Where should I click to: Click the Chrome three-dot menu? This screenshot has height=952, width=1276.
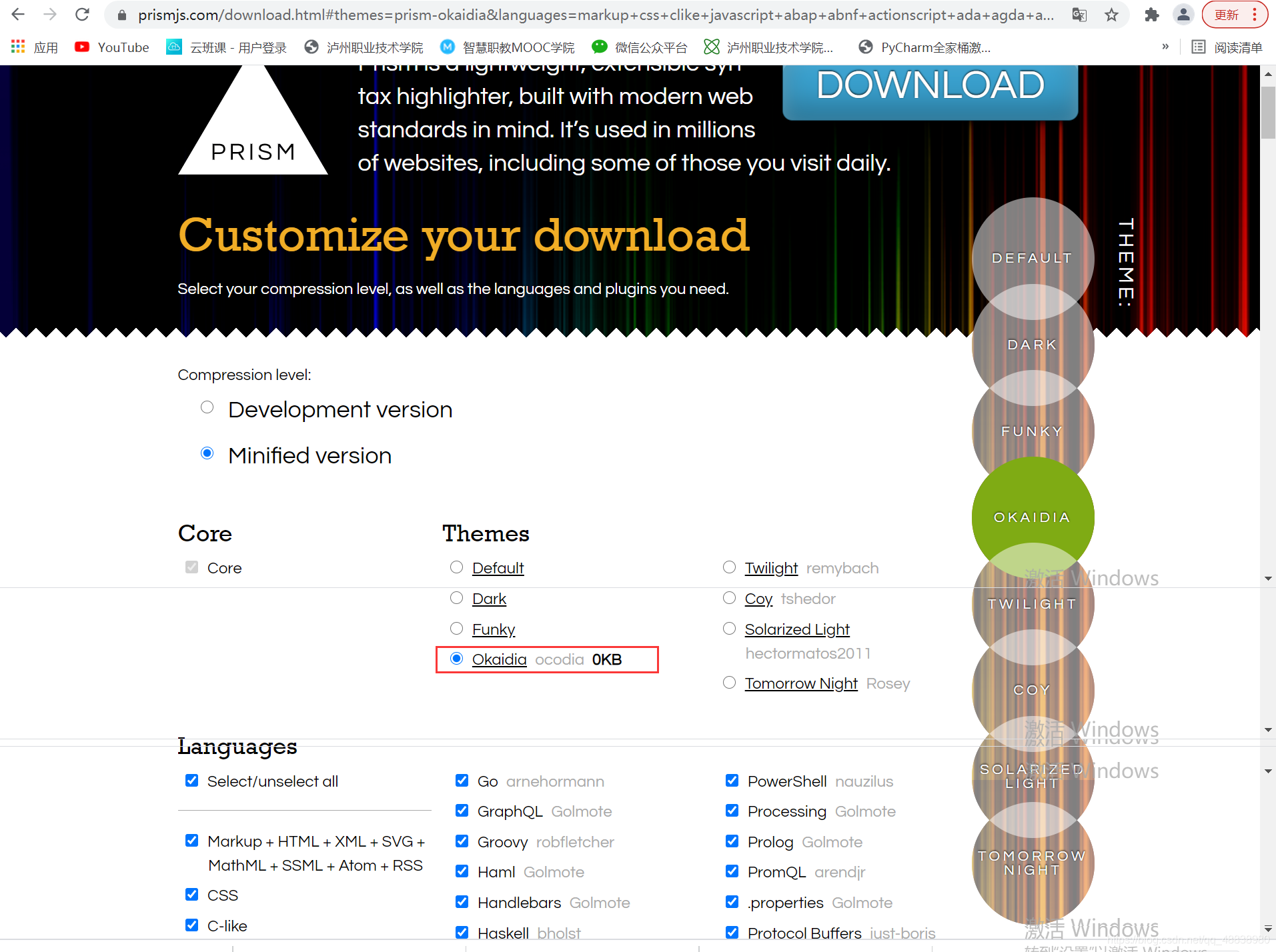(x=1255, y=15)
